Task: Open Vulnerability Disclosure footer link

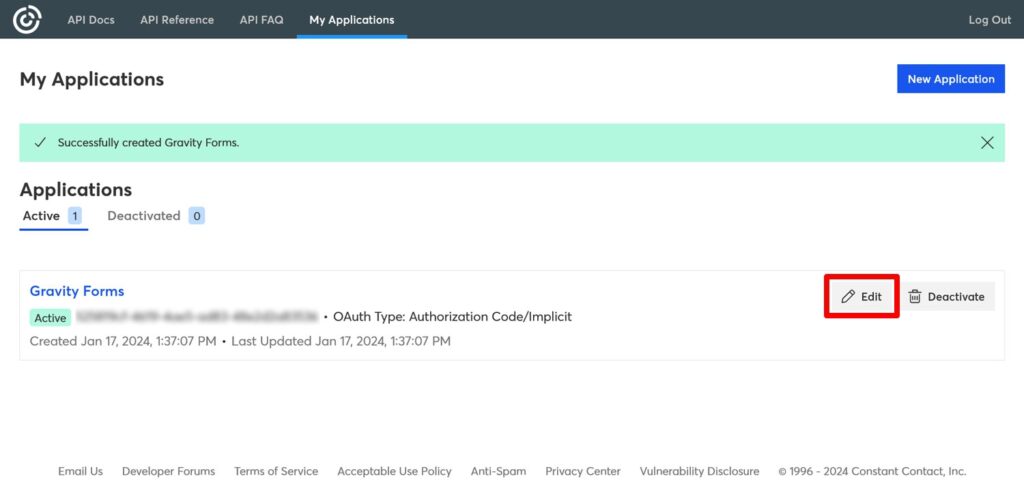Action: (699, 471)
